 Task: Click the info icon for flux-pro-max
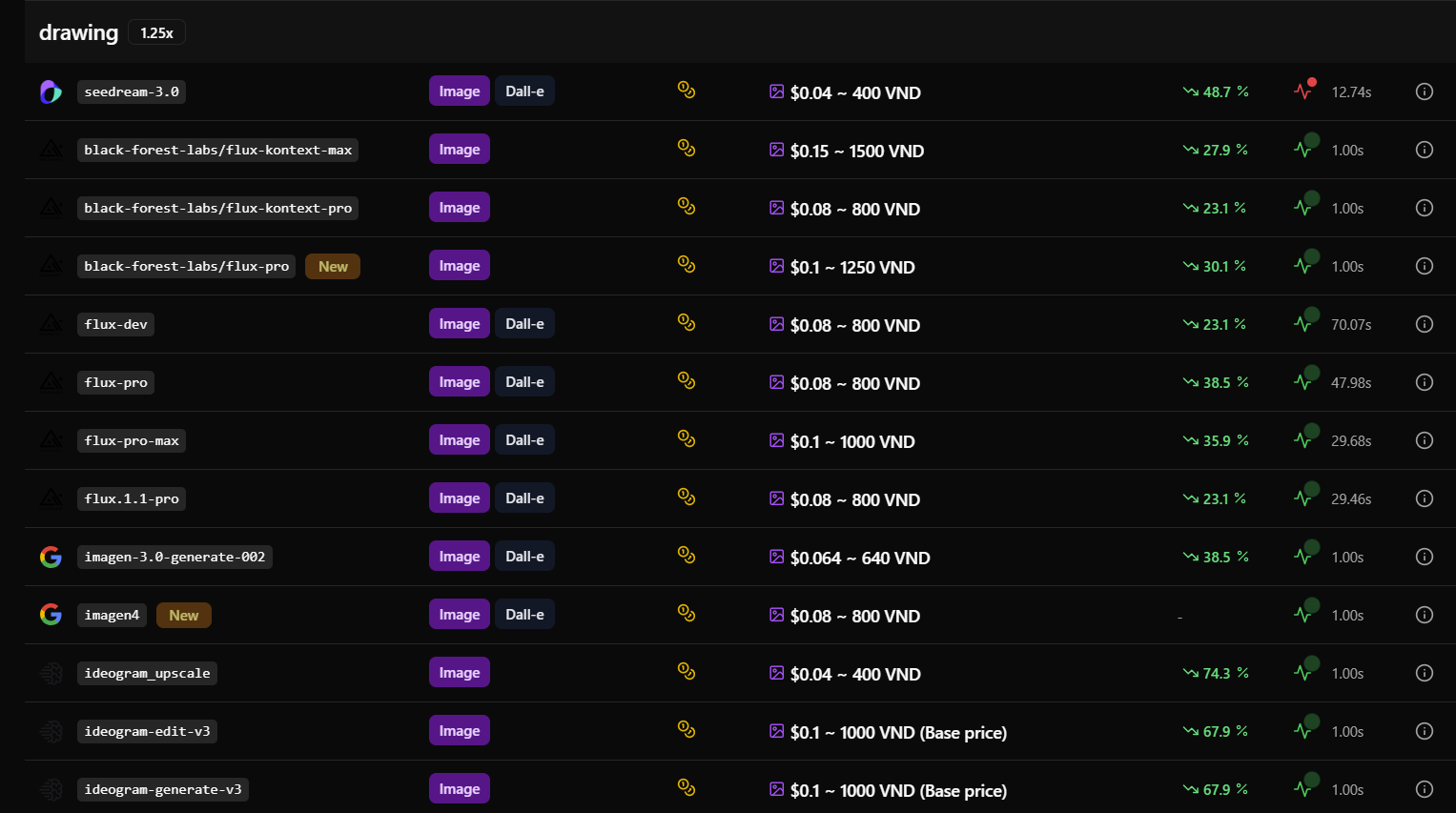(1424, 439)
